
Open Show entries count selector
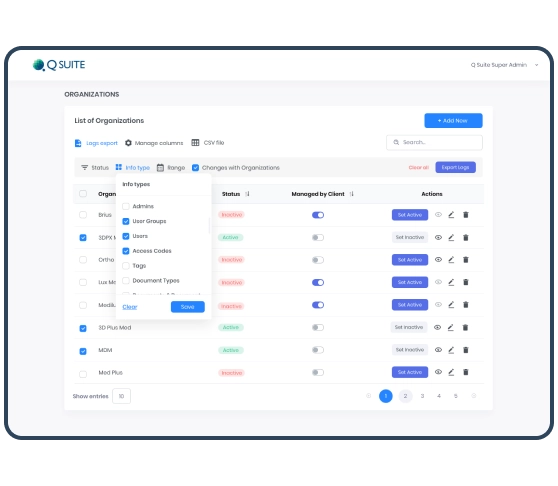(121, 396)
